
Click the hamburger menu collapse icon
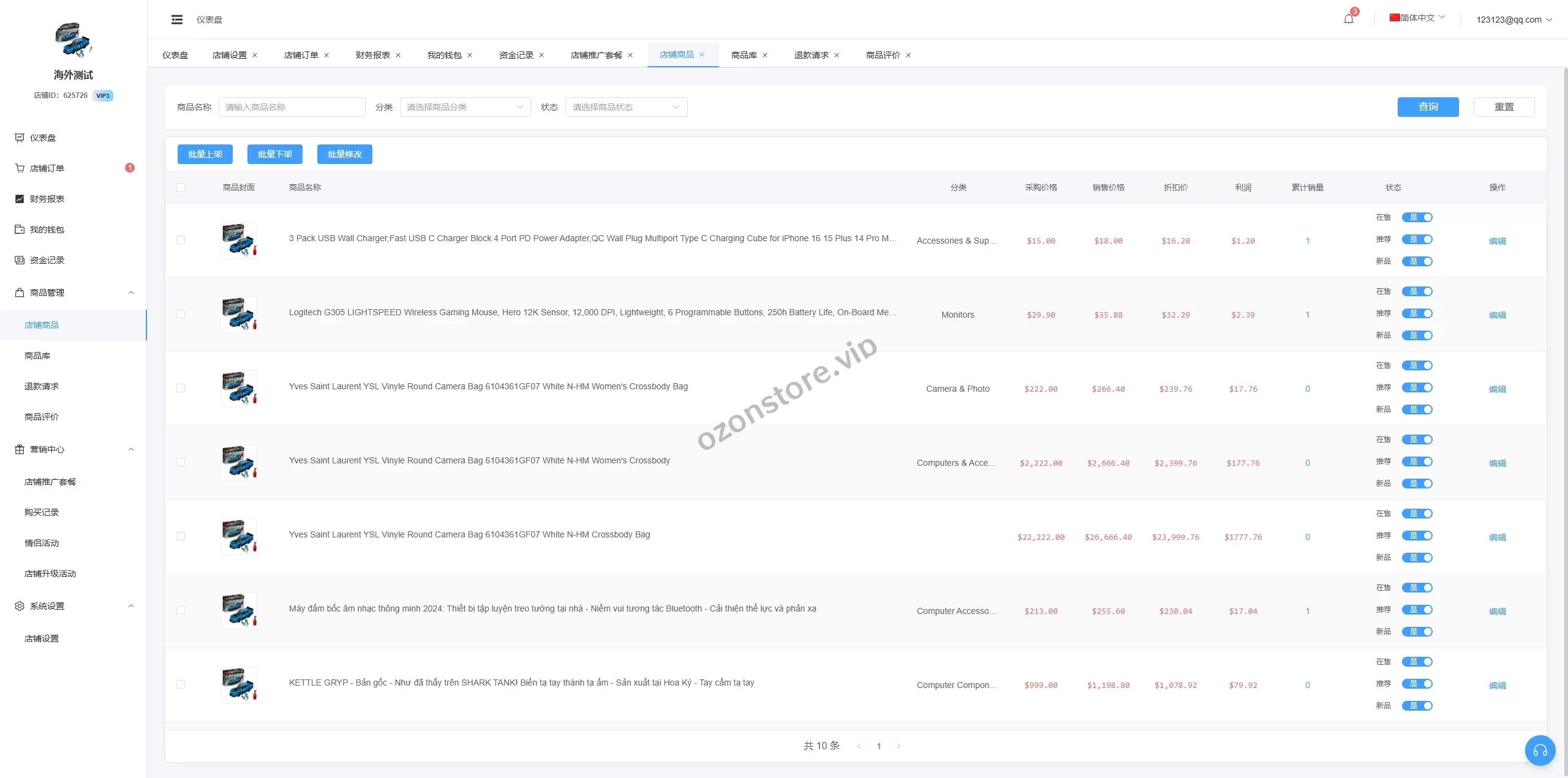[x=177, y=20]
